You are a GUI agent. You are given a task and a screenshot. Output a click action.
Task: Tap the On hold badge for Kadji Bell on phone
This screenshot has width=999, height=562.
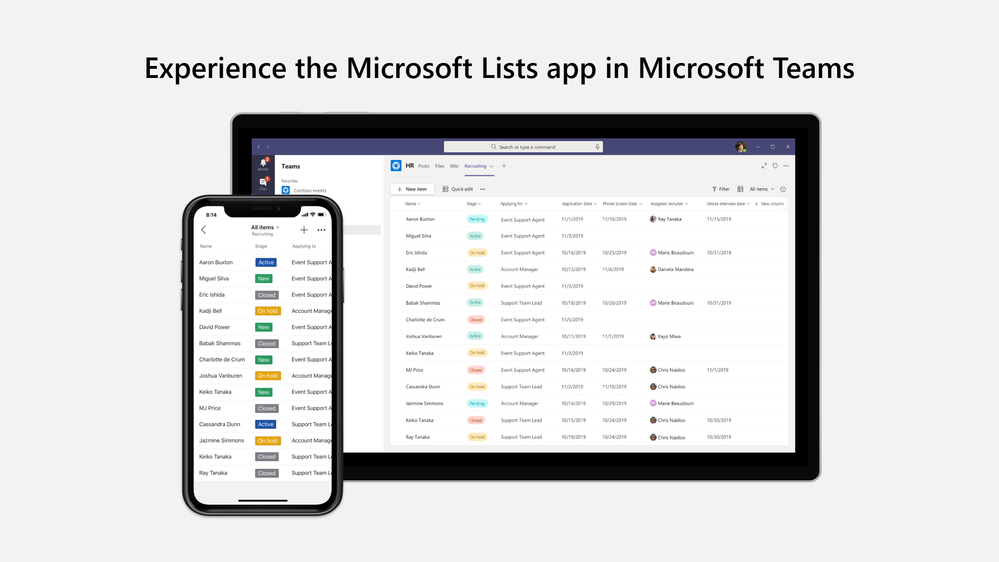pos(268,311)
